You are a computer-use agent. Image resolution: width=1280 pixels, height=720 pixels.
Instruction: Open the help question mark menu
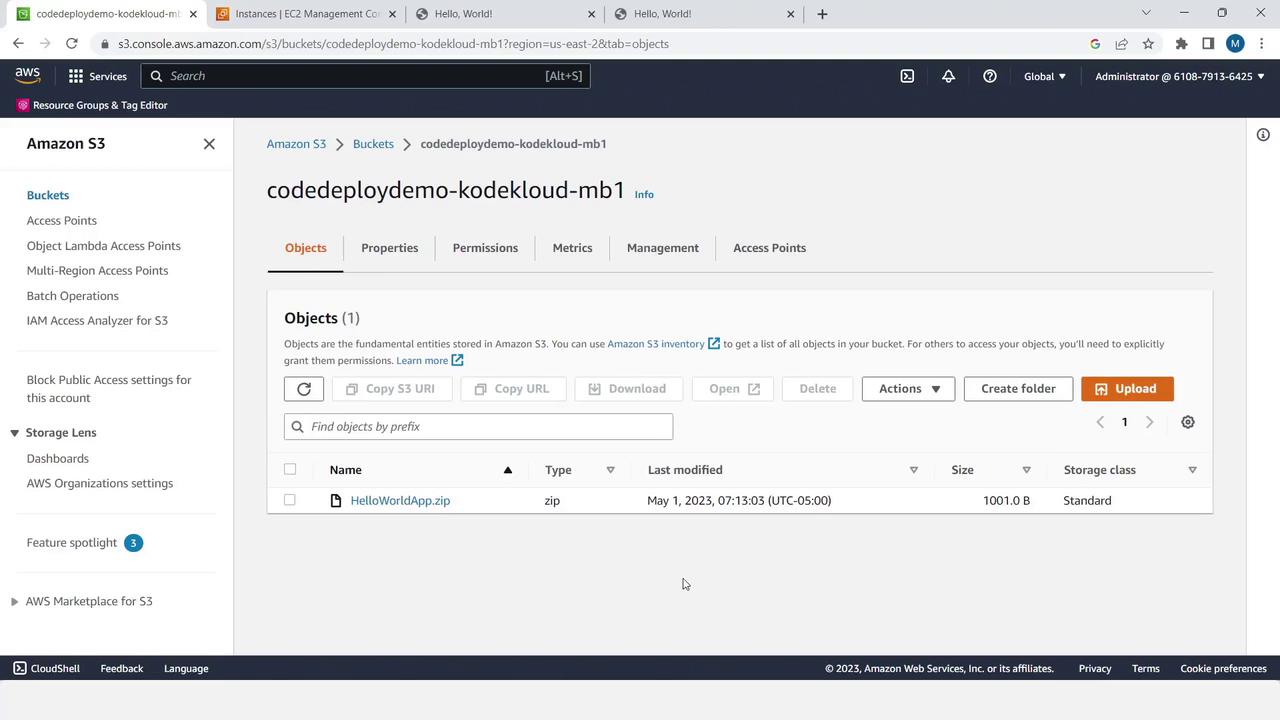coord(989,76)
